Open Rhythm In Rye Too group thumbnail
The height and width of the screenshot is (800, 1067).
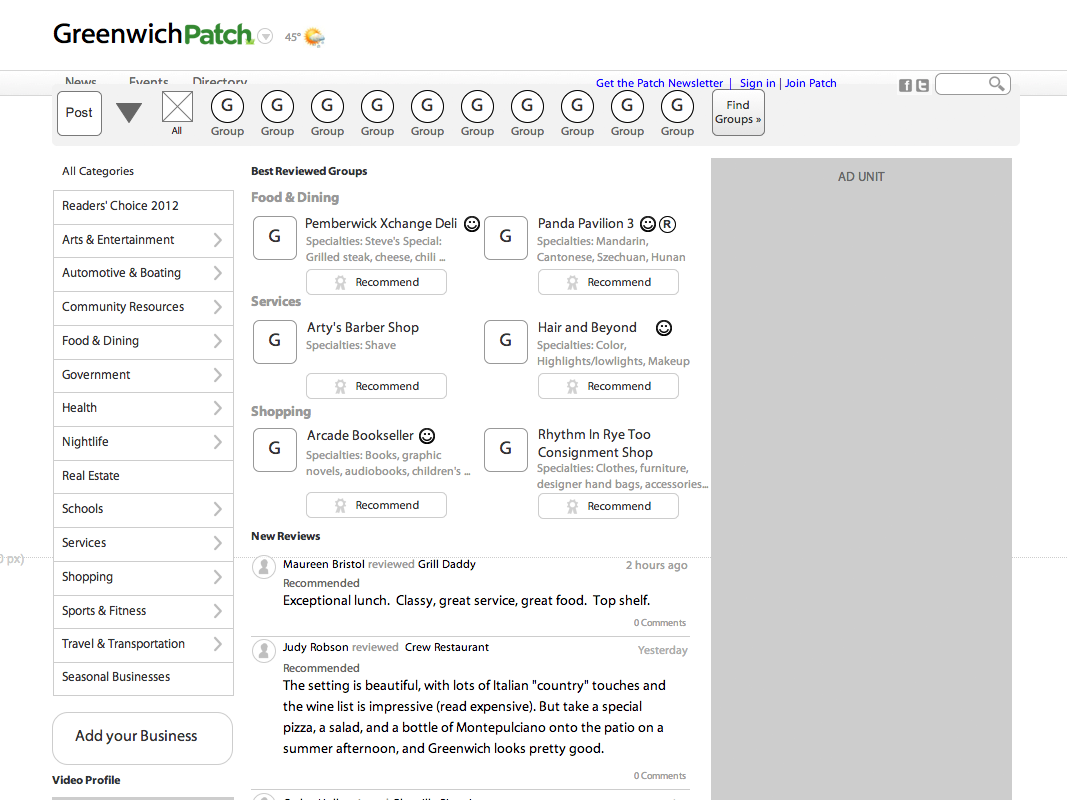(506, 450)
